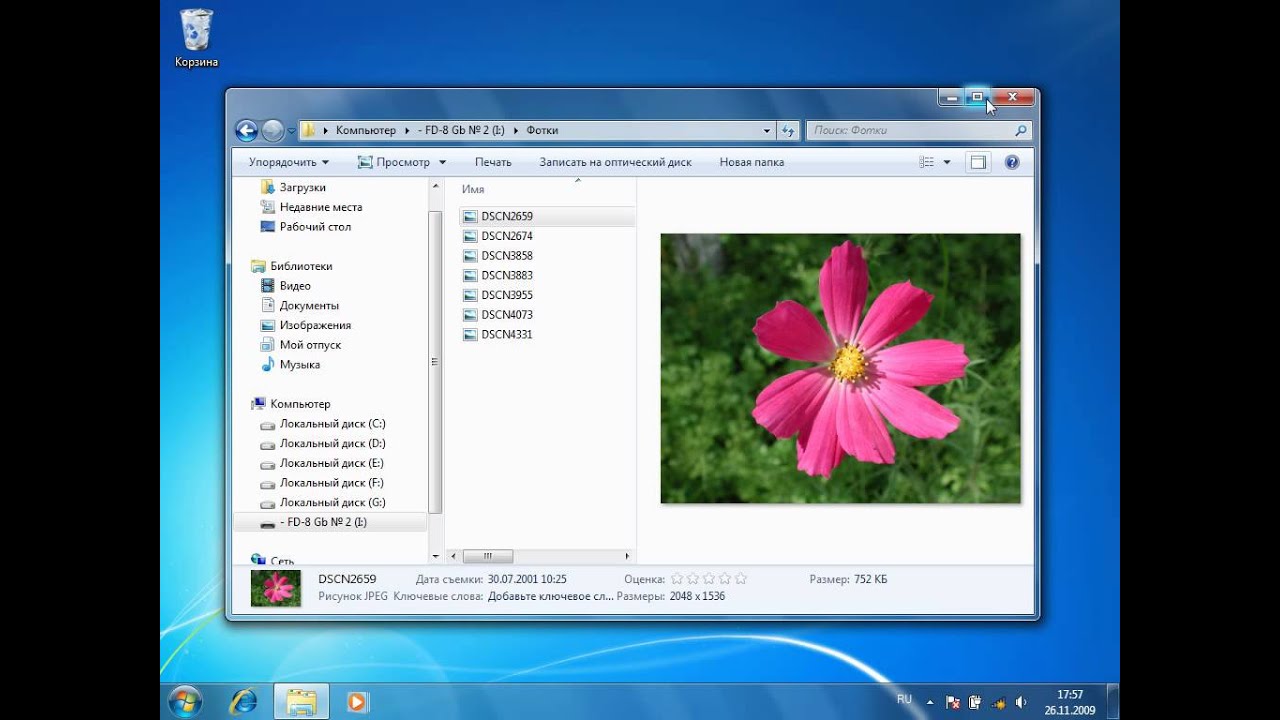1280x720 pixels.
Task: Open recent pages dropdown beside Forward button
Action: click(291, 131)
